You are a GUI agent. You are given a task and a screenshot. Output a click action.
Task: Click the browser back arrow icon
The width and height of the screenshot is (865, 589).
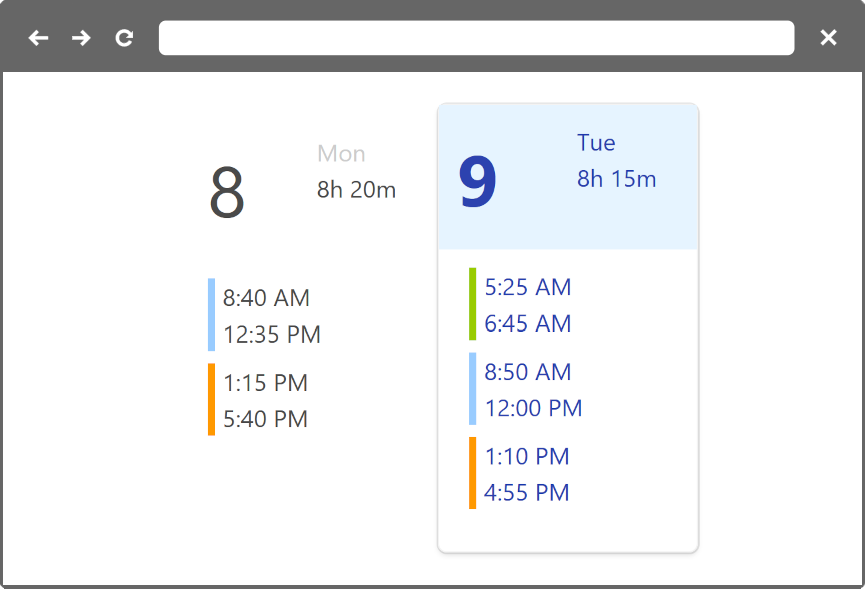38,37
